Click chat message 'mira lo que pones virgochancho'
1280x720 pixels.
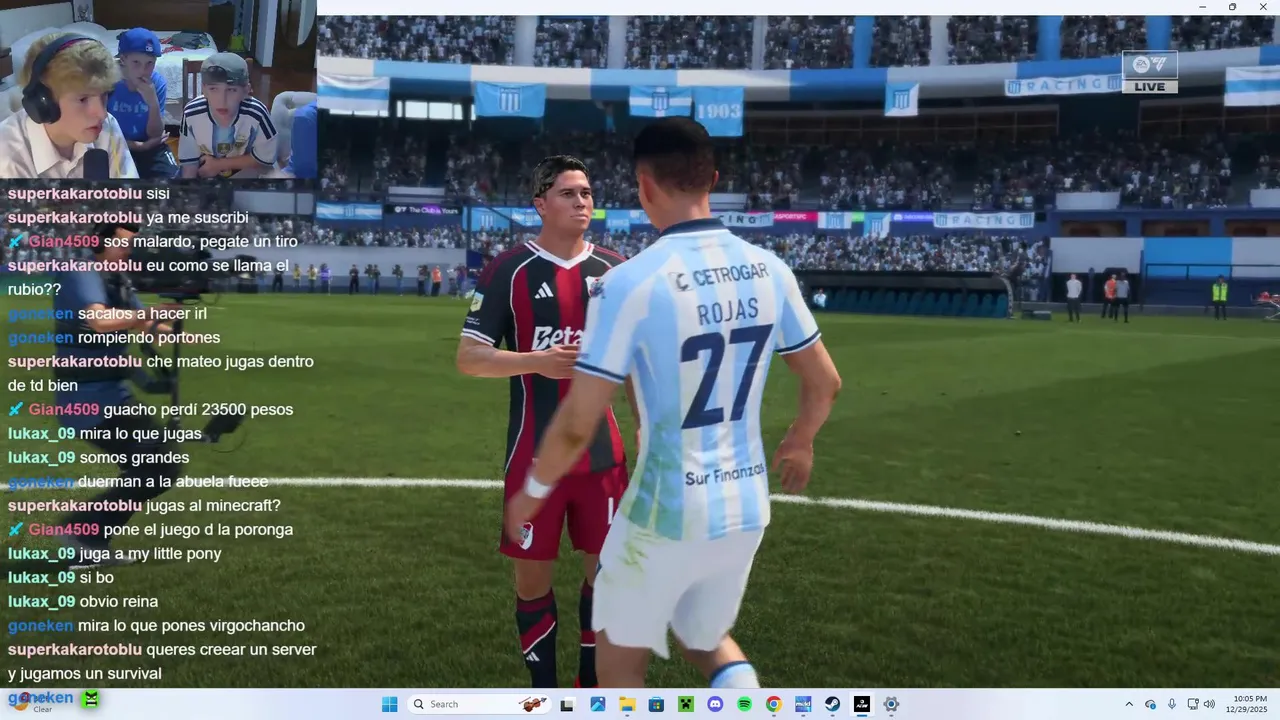[x=191, y=625]
